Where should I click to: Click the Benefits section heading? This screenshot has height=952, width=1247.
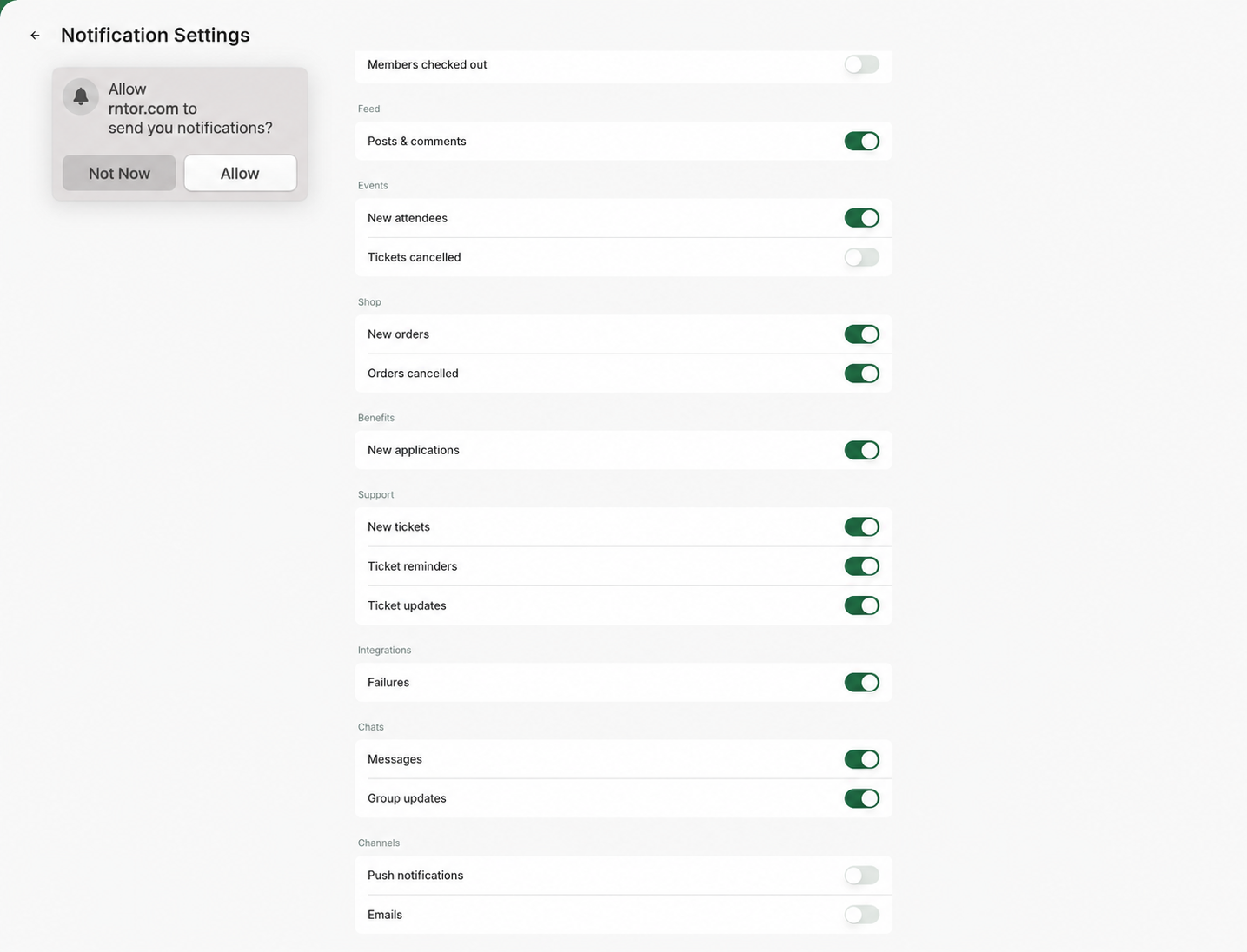click(x=376, y=418)
